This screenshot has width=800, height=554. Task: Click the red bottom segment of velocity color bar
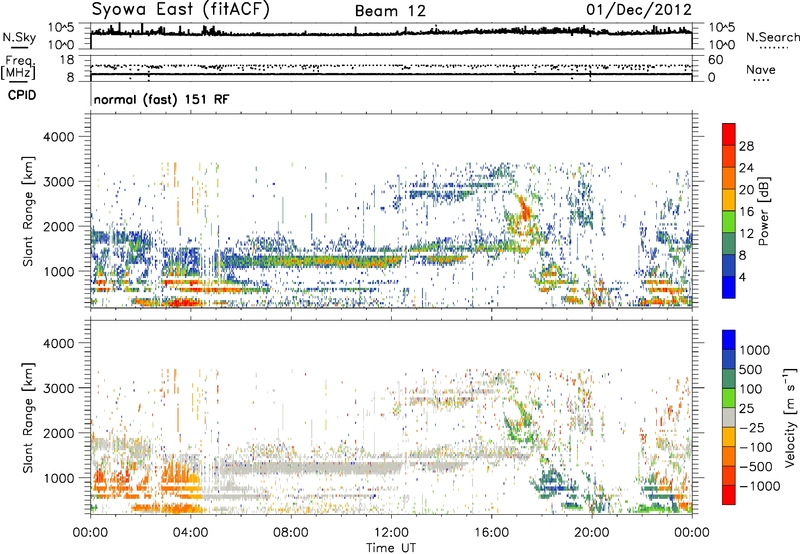pos(729,495)
